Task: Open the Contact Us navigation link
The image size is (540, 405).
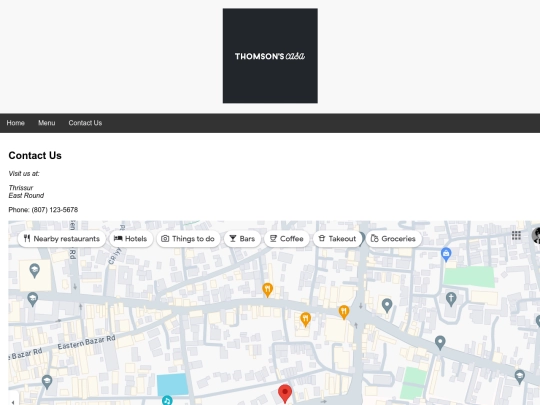Action: (85, 123)
